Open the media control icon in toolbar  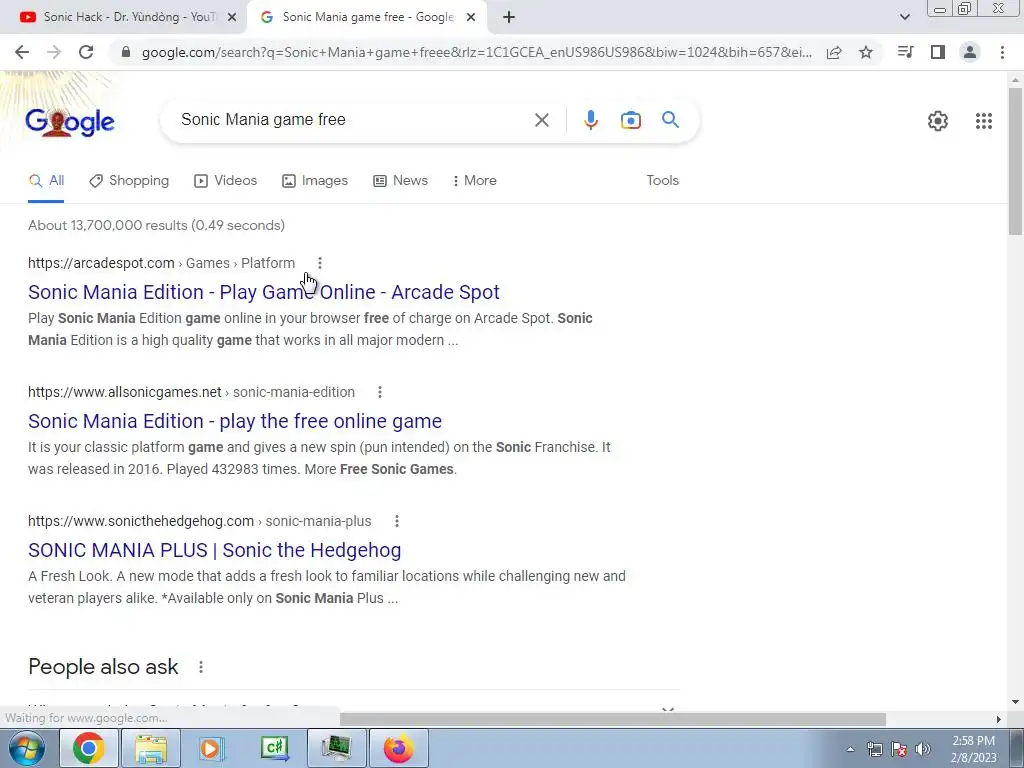tap(905, 52)
